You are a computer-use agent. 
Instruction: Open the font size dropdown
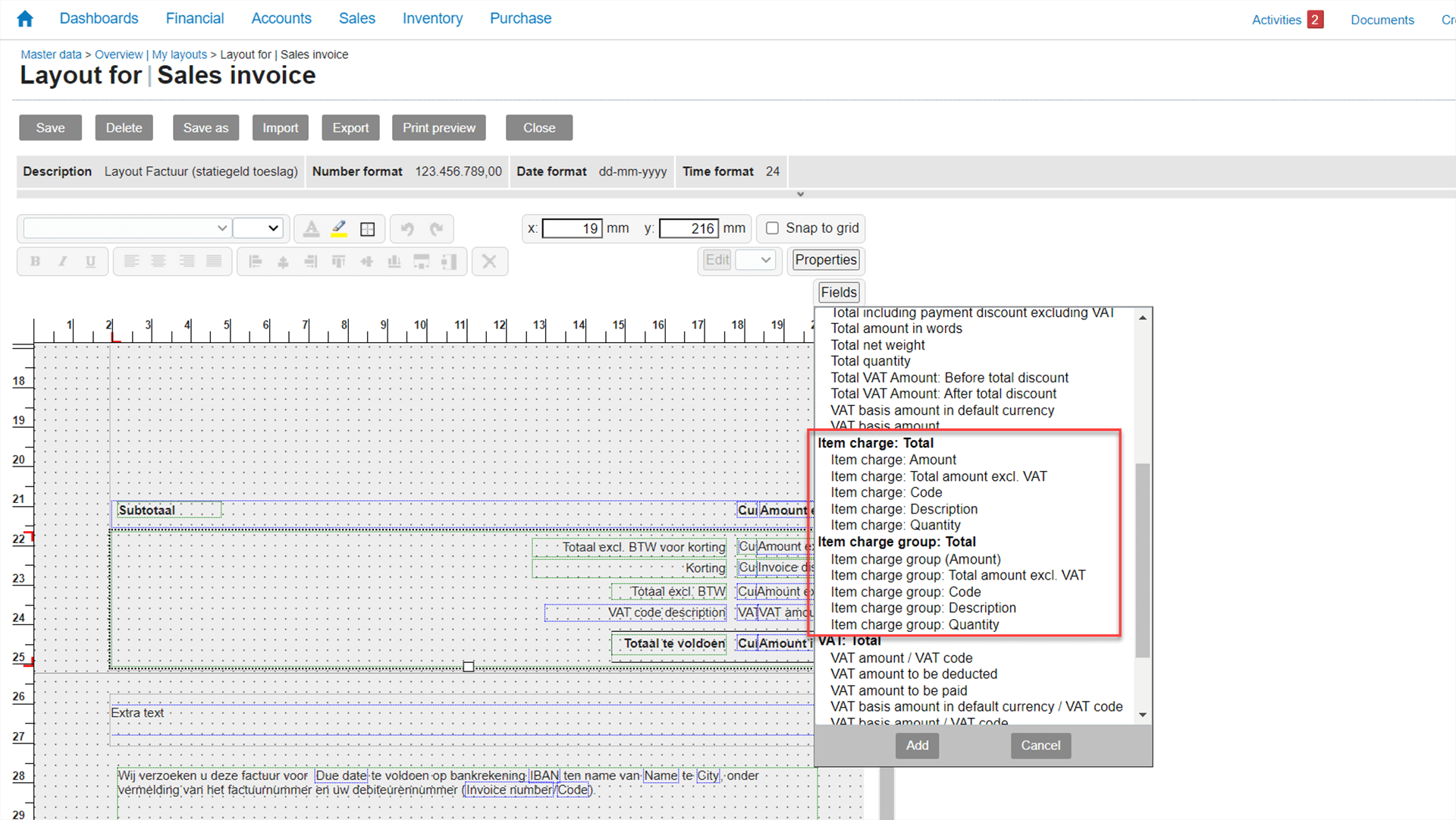[x=259, y=228]
